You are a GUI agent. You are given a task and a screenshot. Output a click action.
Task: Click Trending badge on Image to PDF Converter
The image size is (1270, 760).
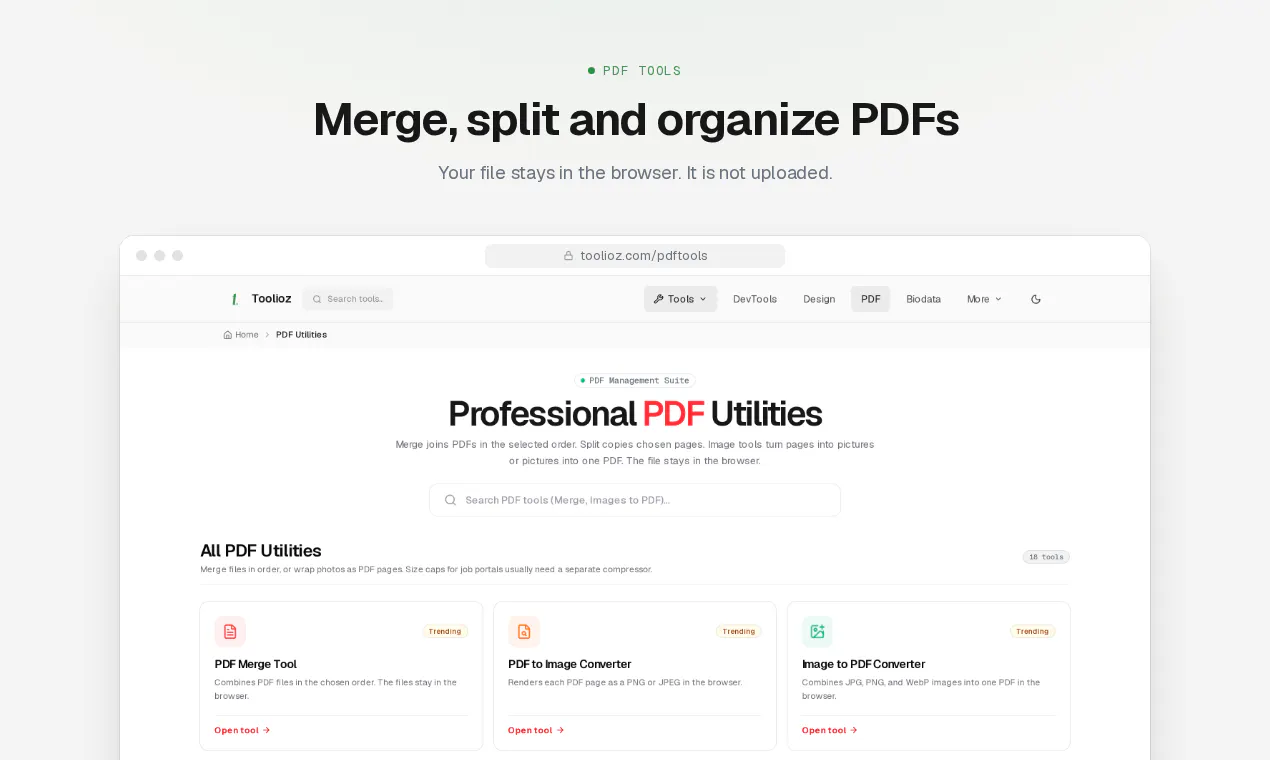[x=1033, y=631]
